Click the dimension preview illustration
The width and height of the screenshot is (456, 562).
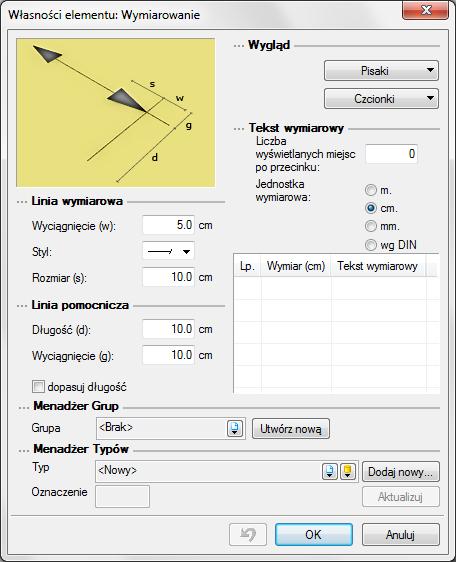pos(115,113)
